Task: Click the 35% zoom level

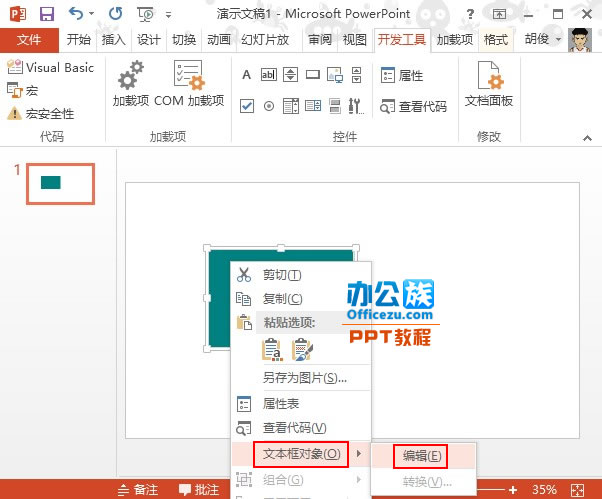Action: pyautogui.click(x=544, y=489)
